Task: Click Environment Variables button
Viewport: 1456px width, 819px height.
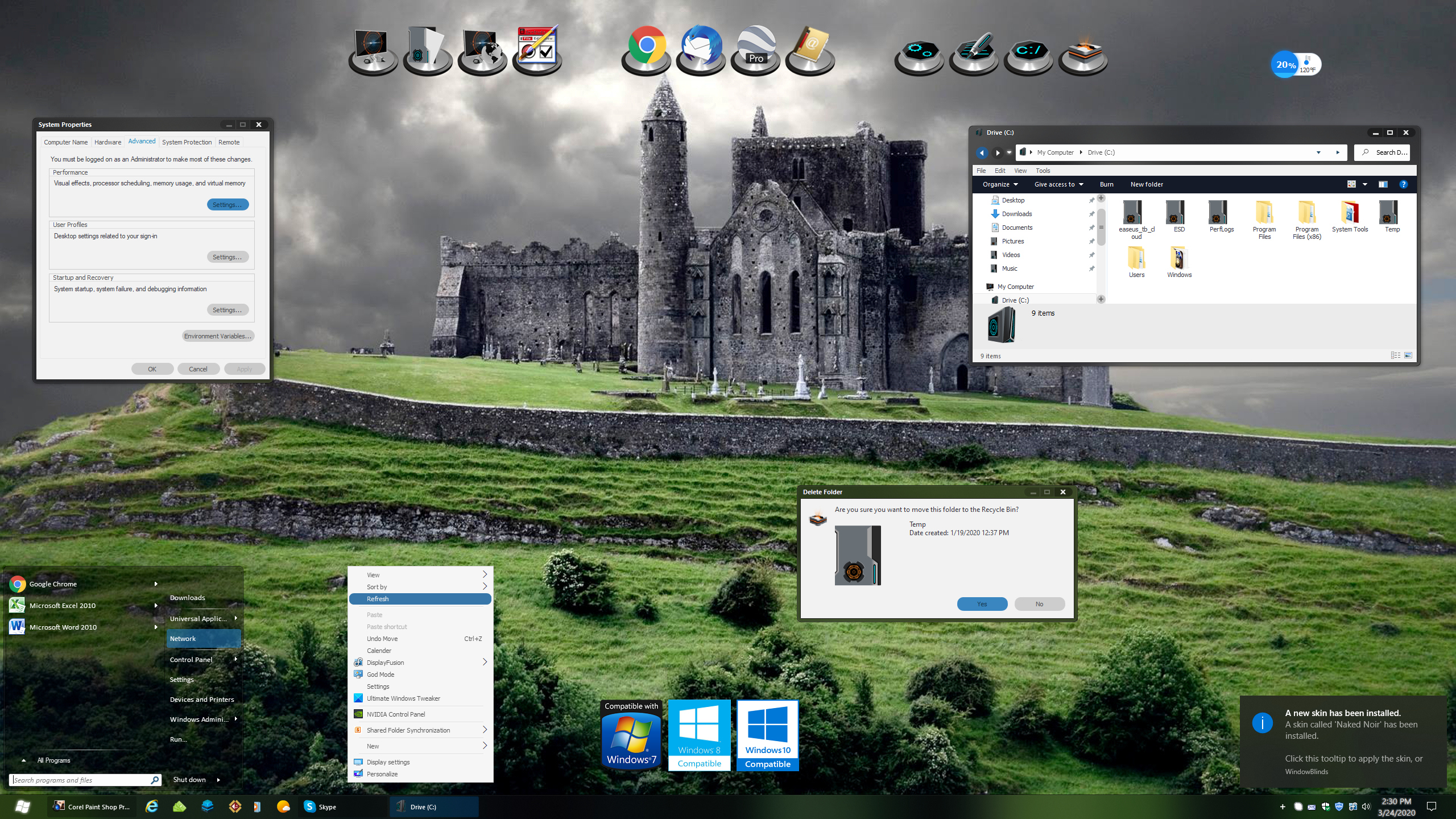Action: 218,336
